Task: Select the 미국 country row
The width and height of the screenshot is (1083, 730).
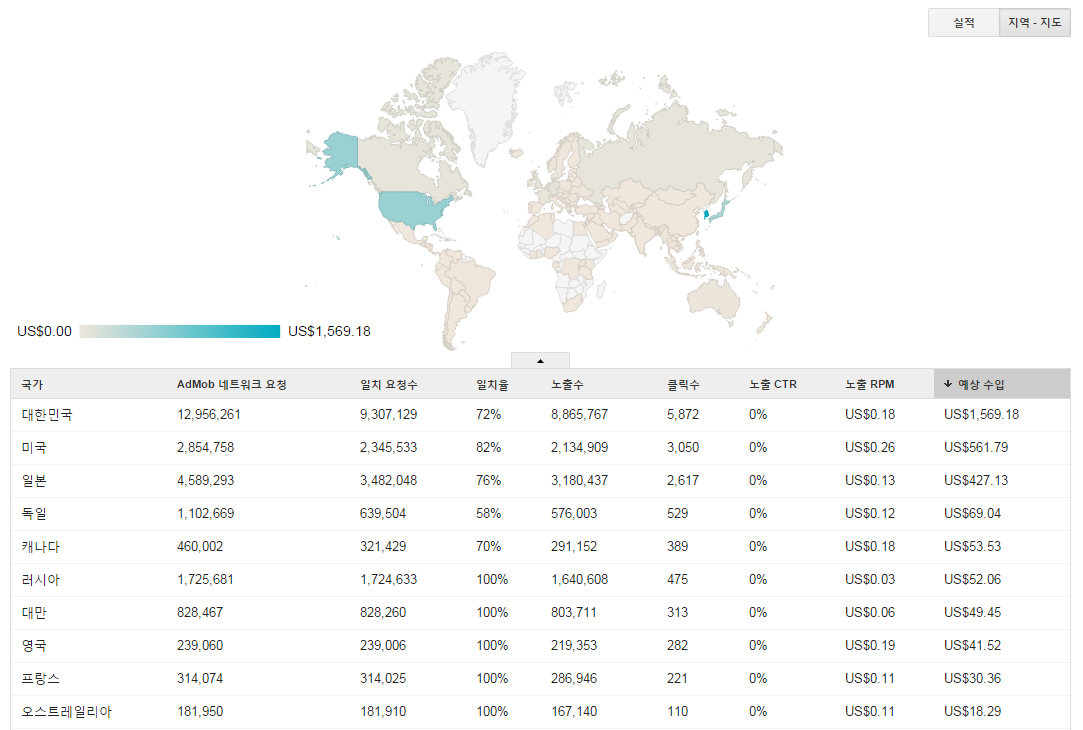Action: pos(540,448)
